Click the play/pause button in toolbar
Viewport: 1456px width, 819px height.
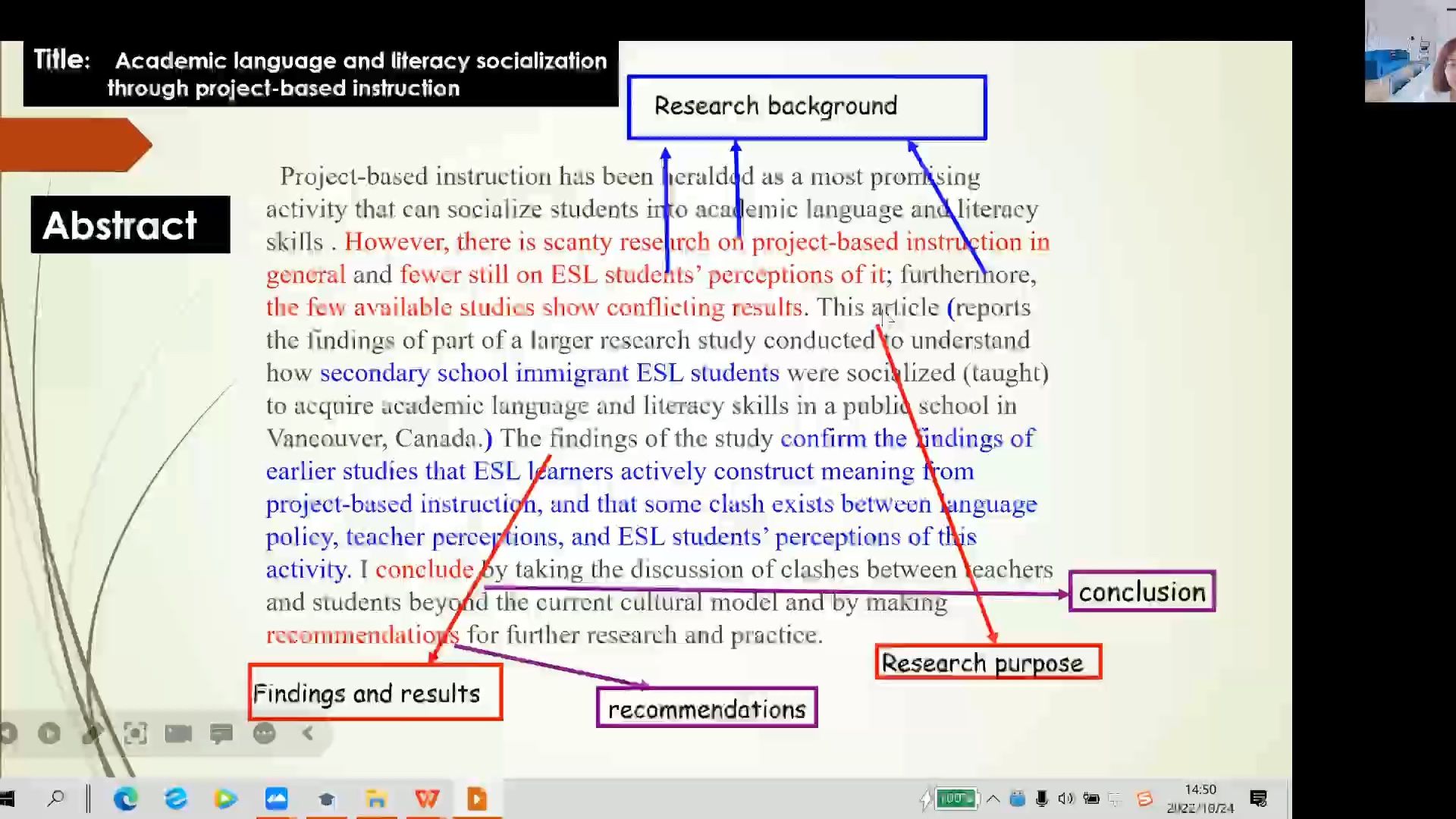[50, 733]
